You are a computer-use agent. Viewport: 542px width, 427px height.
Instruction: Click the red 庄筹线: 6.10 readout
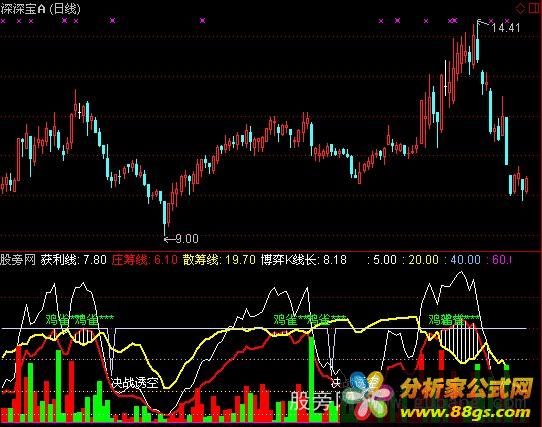(x=145, y=259)
